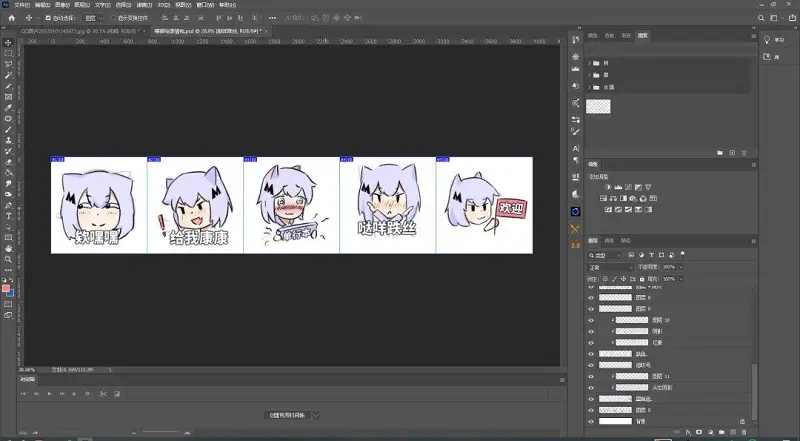Select the Hand tool
Screen dimensions: 800x441
(8, 249)
